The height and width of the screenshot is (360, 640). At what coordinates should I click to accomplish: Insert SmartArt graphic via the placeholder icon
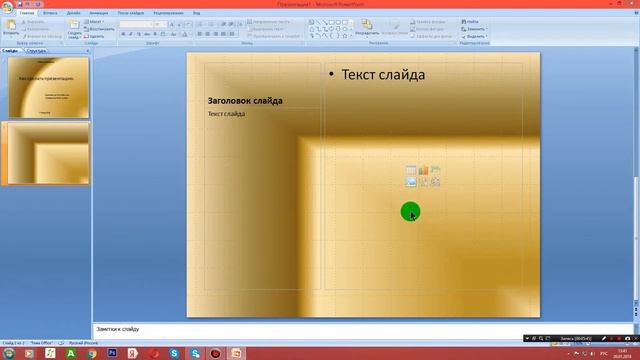(x=436, y=169)
